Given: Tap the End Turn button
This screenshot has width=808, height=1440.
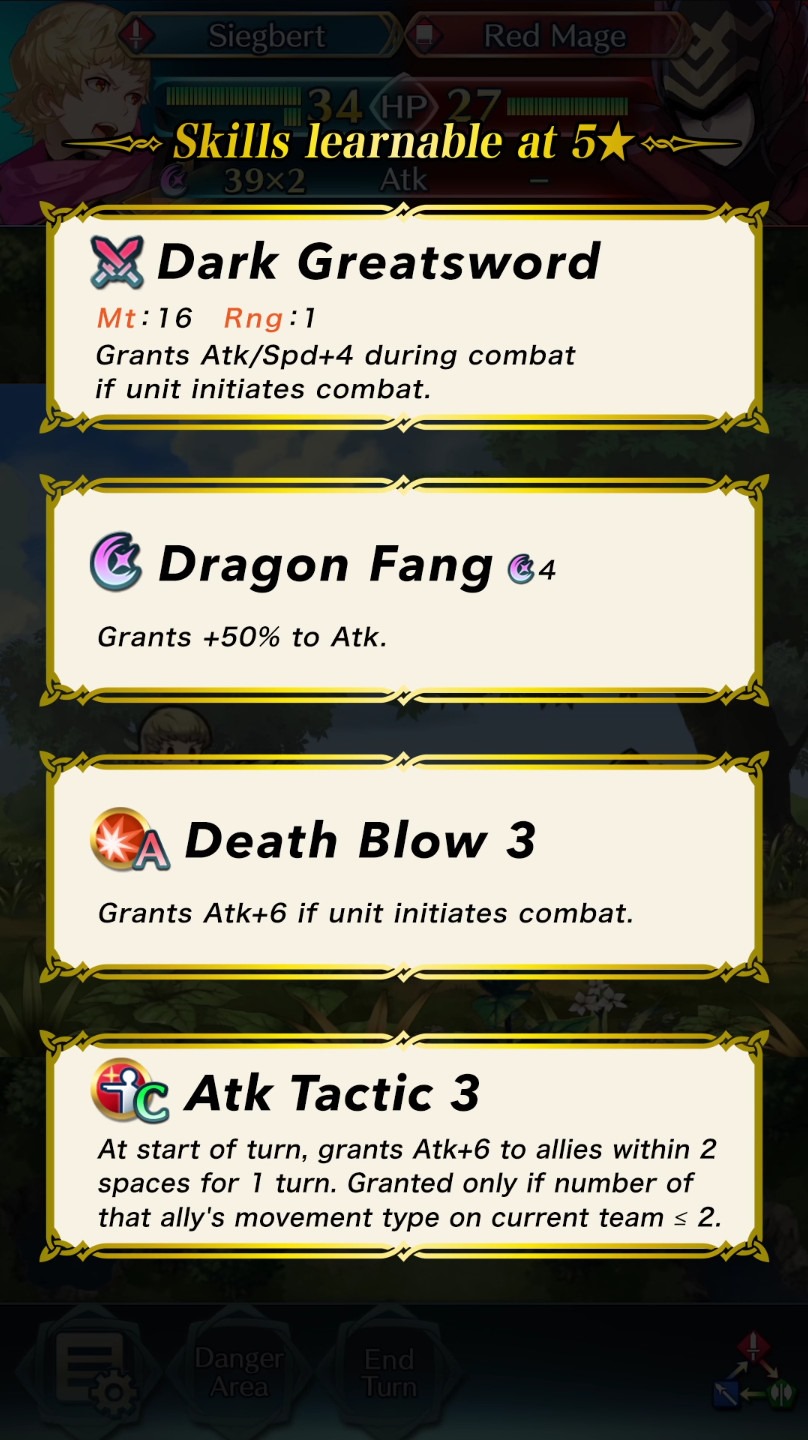Looking at the screenshot, I should (389, 1372).
